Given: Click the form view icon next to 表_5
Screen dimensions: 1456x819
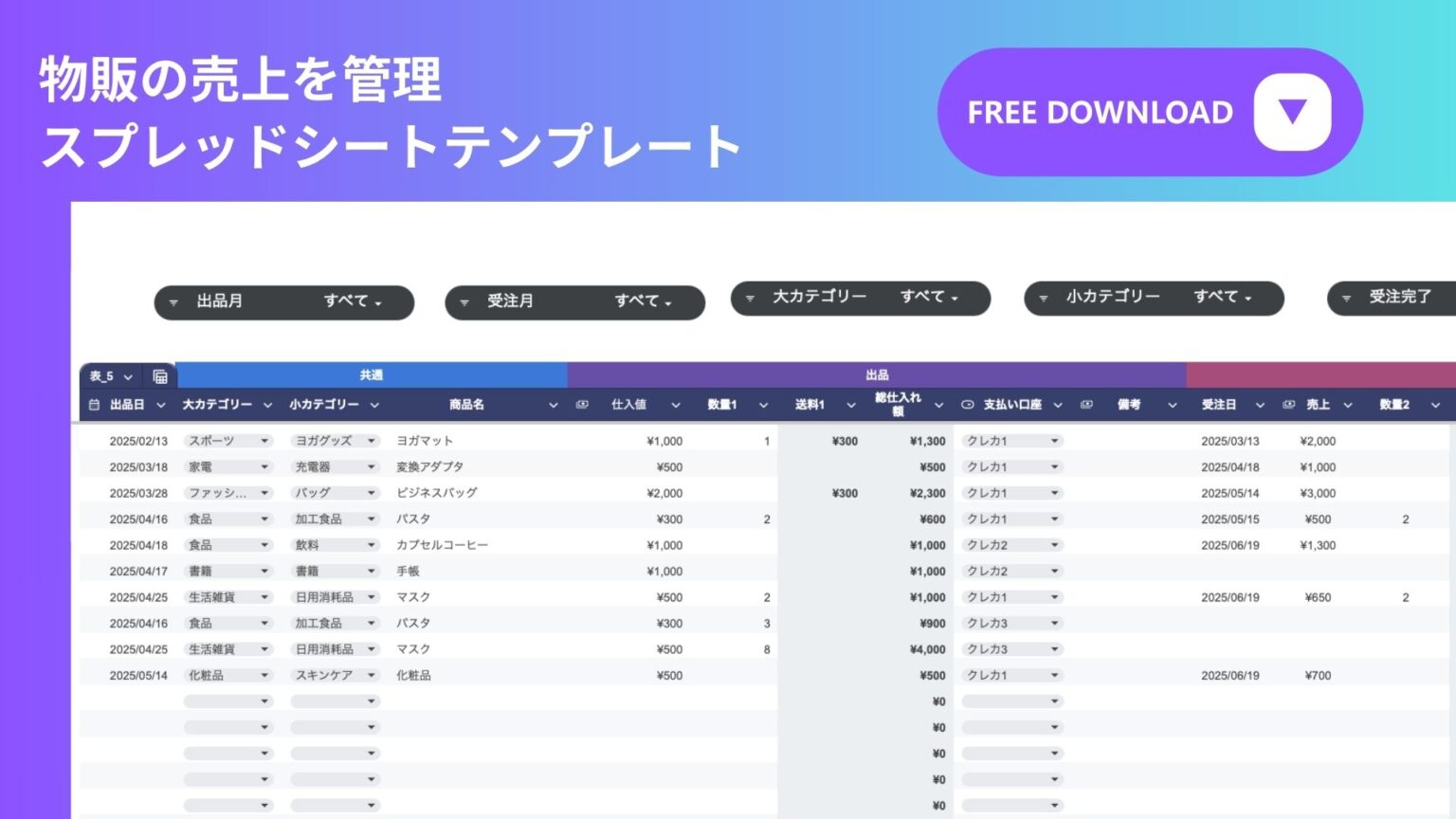Looking at the screenshot, I should [158, 374].
